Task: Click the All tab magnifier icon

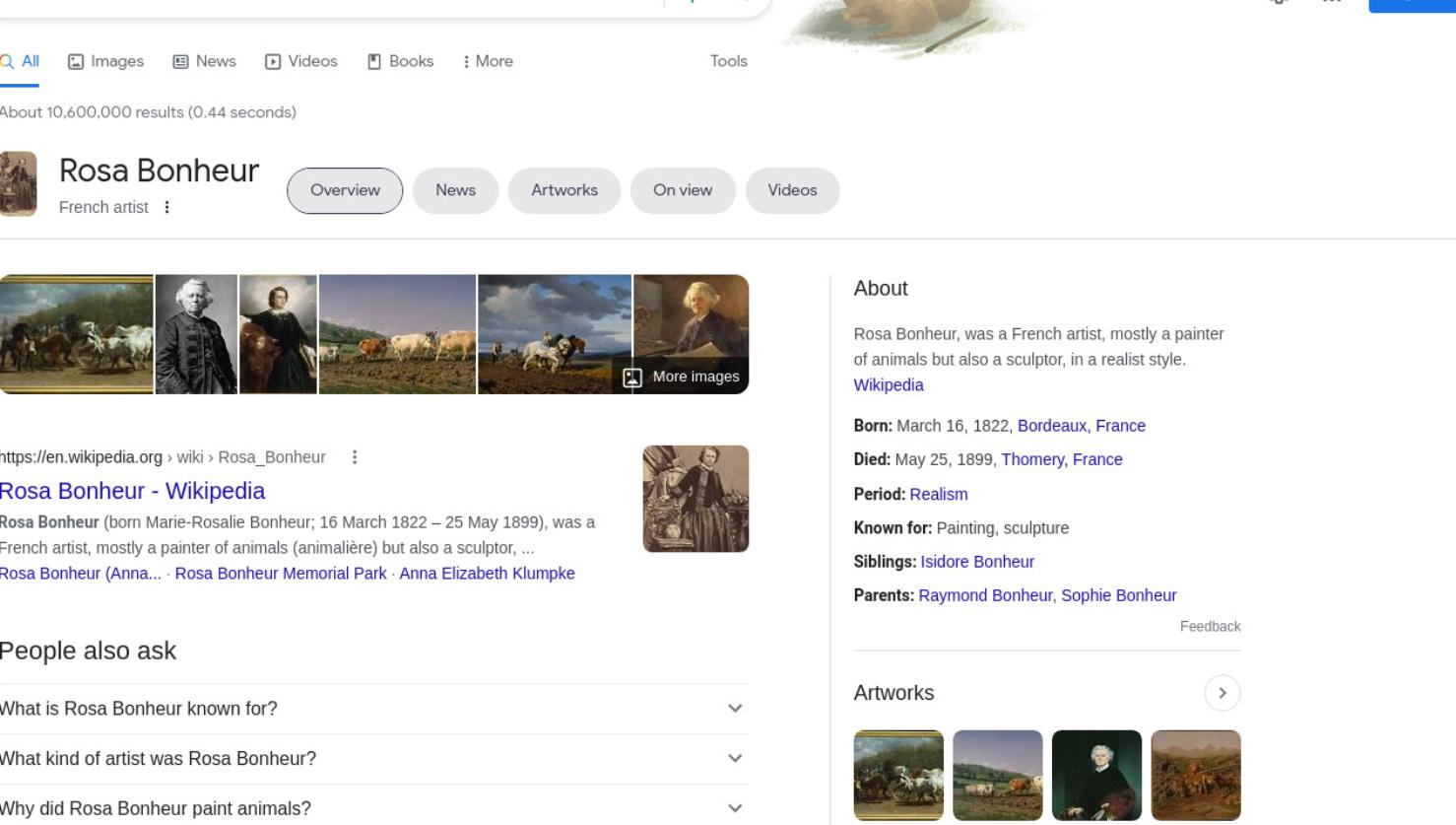Action: tap(7, 61)
